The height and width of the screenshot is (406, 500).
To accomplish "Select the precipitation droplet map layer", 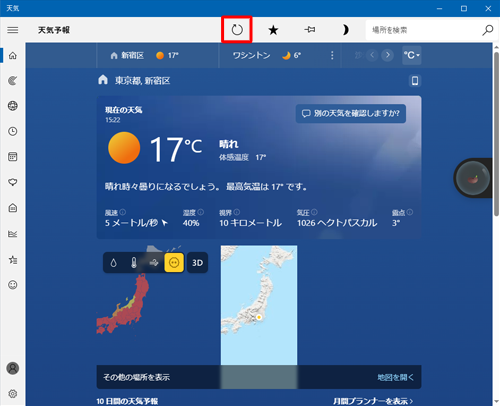I will 114,263.
